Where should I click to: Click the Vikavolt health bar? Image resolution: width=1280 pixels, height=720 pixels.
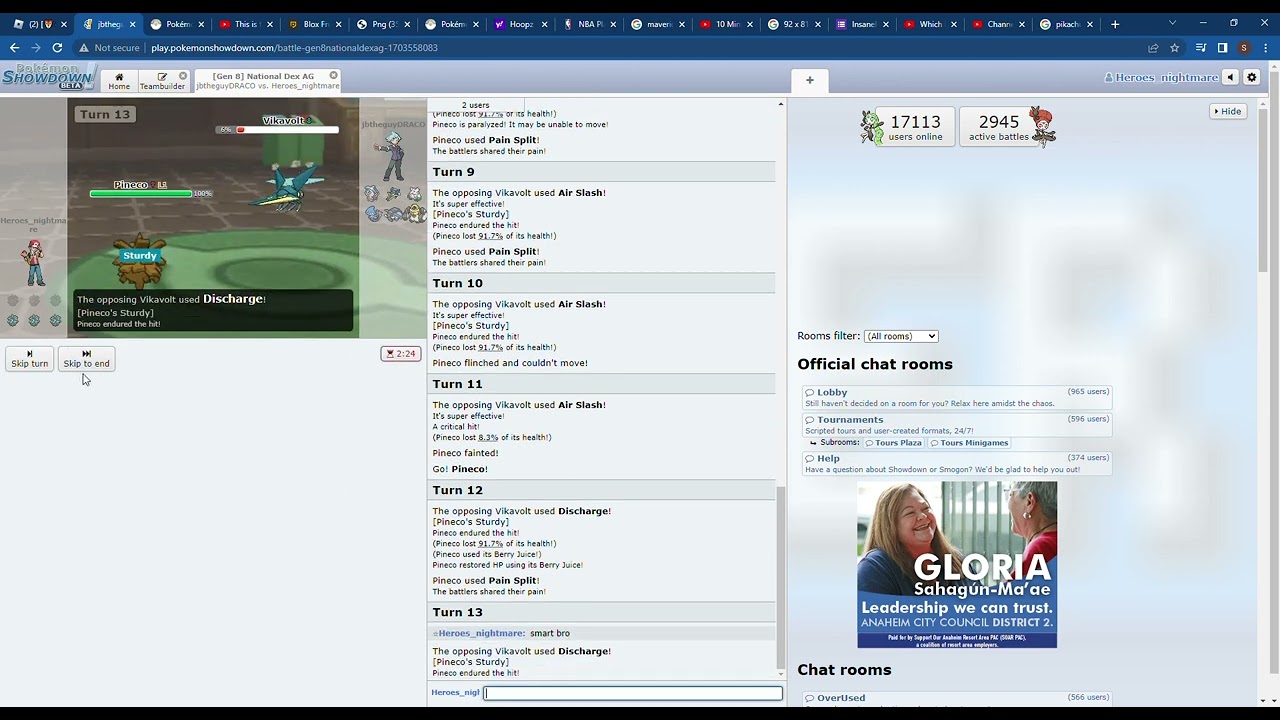(x=277, y=130)
